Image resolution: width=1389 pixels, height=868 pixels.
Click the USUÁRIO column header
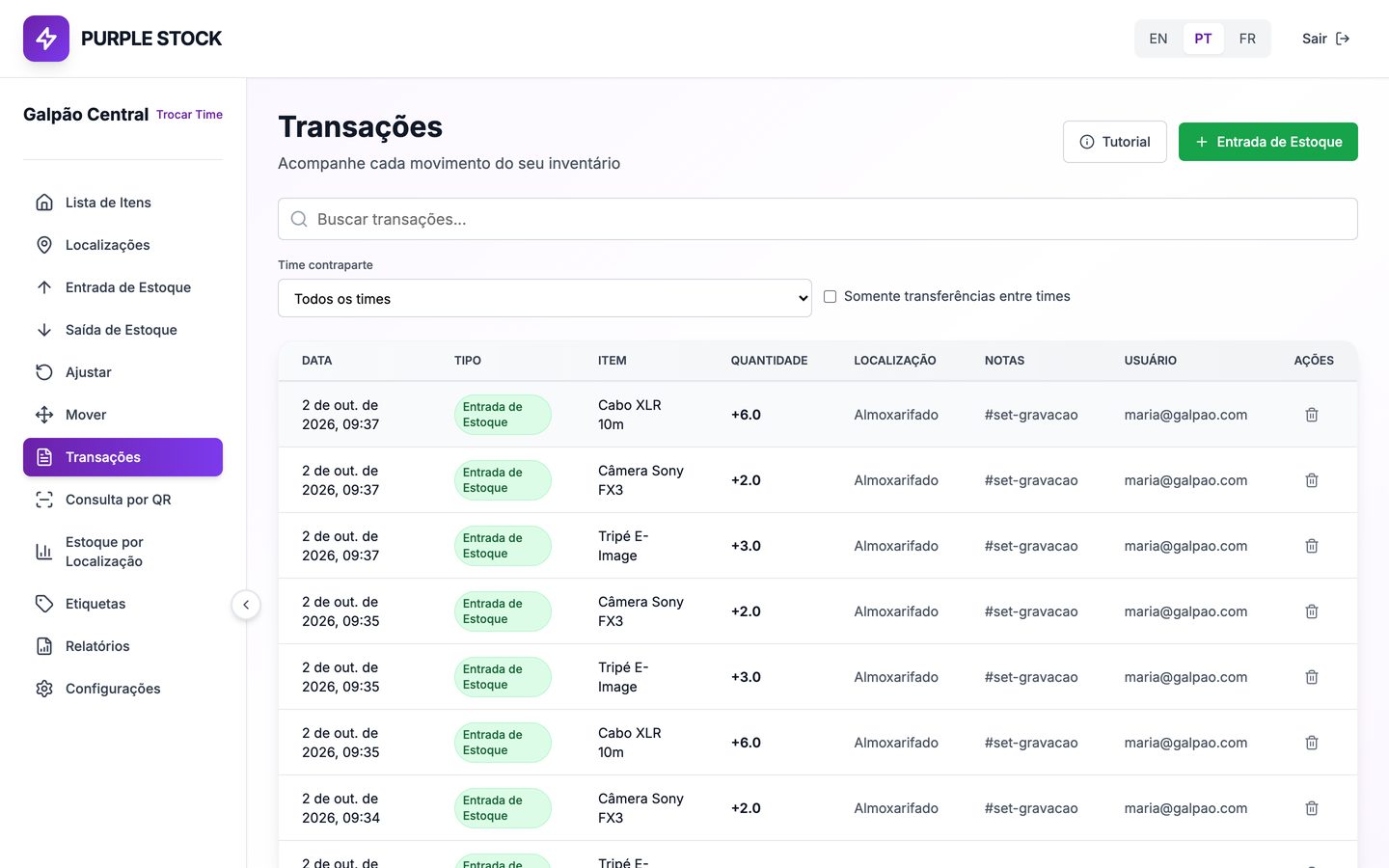tap(1151, 361)
